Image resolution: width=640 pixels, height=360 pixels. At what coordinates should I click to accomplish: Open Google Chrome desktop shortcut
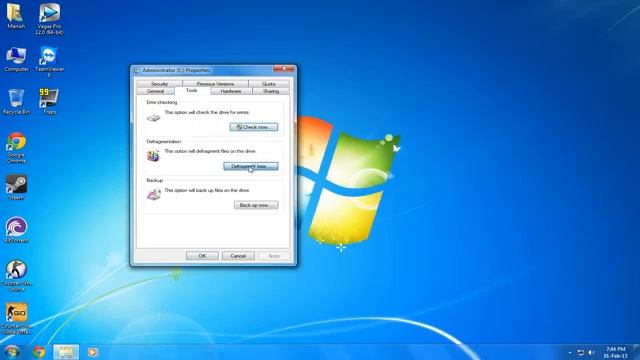pos(16,147)
